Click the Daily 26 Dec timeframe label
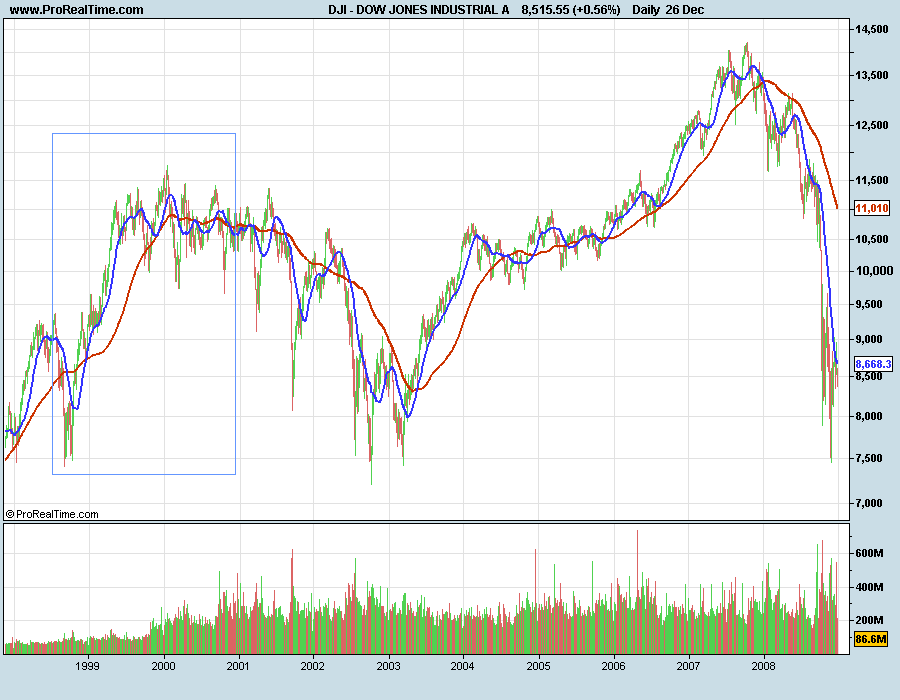 click(x=668, y=10)
